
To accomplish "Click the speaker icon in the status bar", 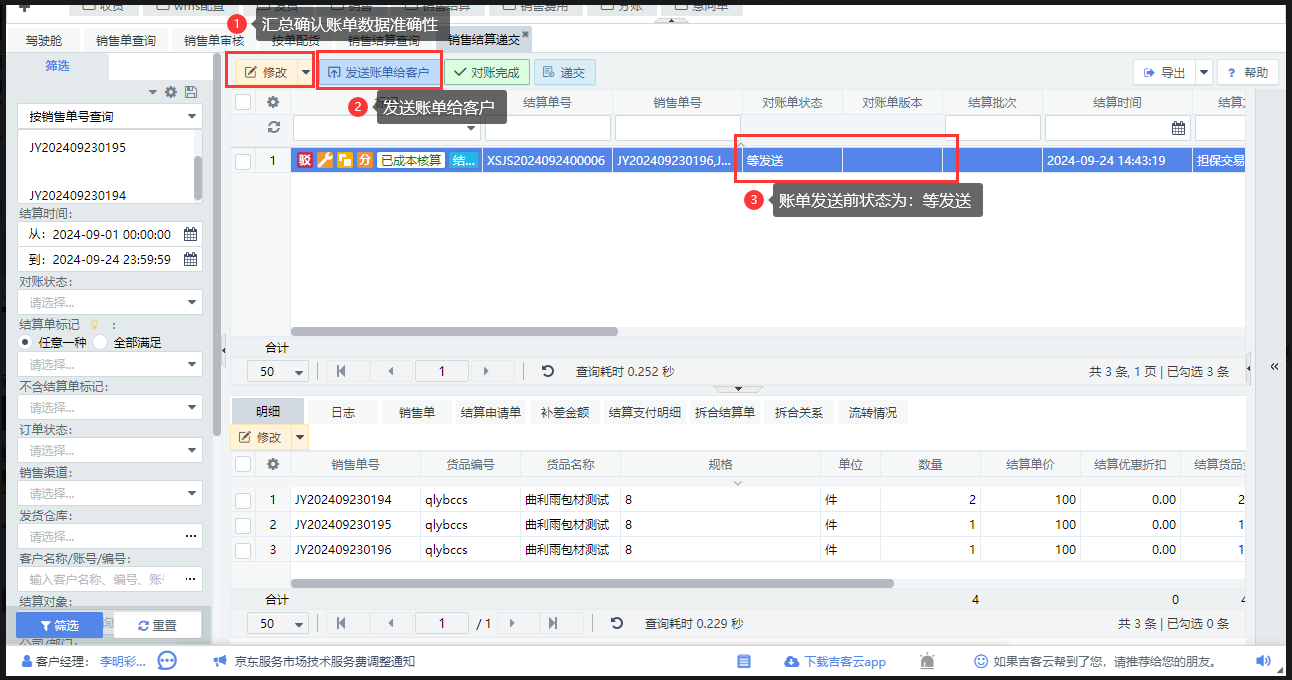I will click(x=1263, y=661).
